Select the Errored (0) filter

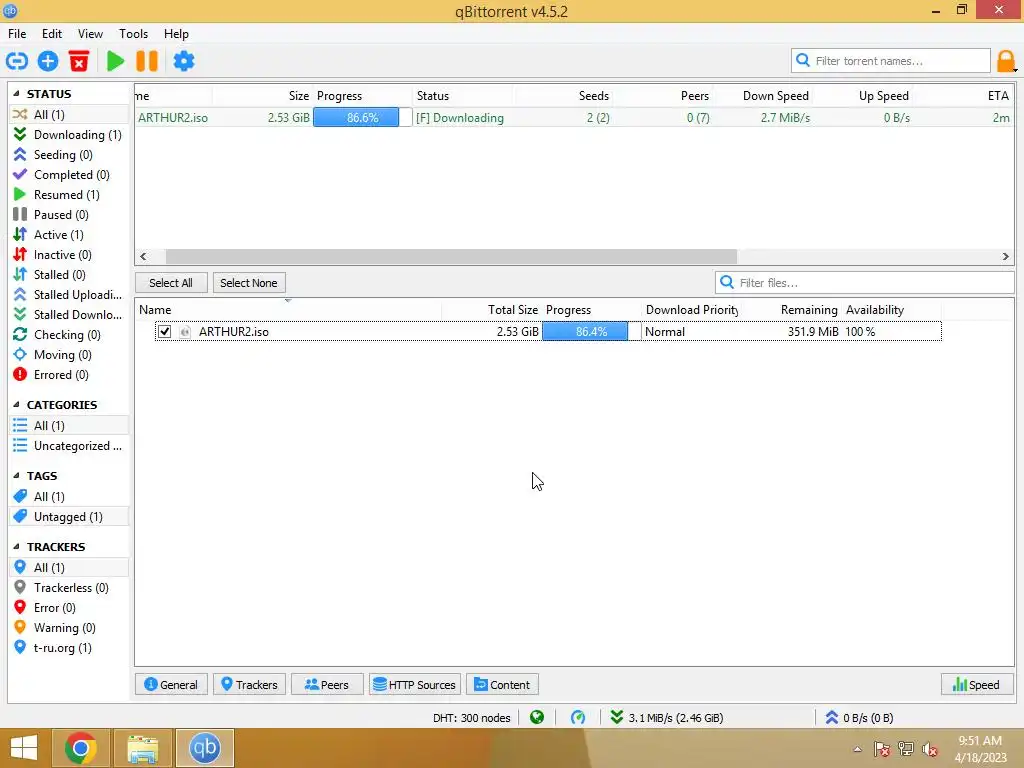click(68, 375)
